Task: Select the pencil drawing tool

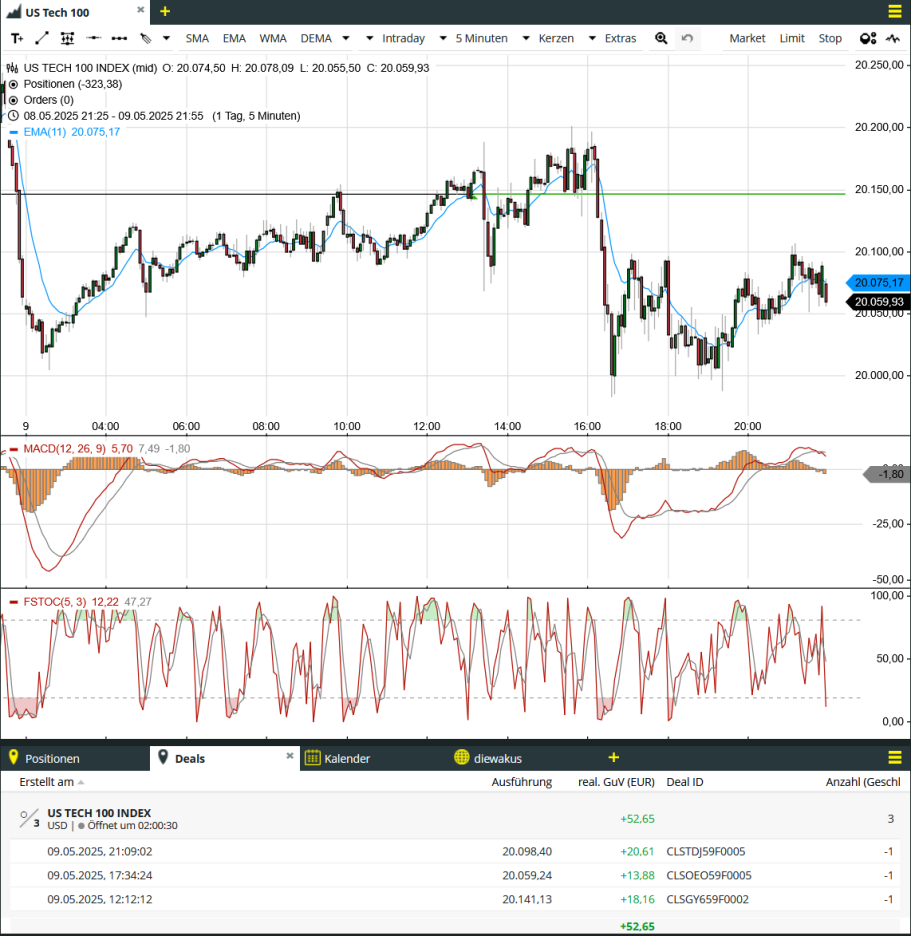Action: [146, 38]
